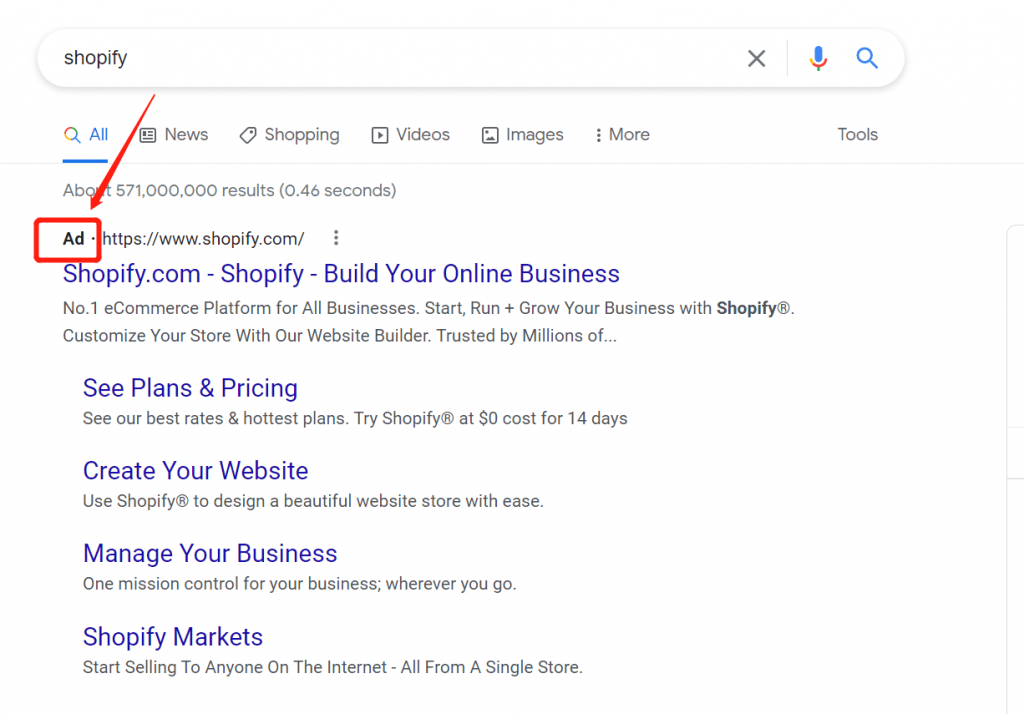This screenshot has width=1024, height=714.
Task: Open the Tools options
Action: (857, 135)
